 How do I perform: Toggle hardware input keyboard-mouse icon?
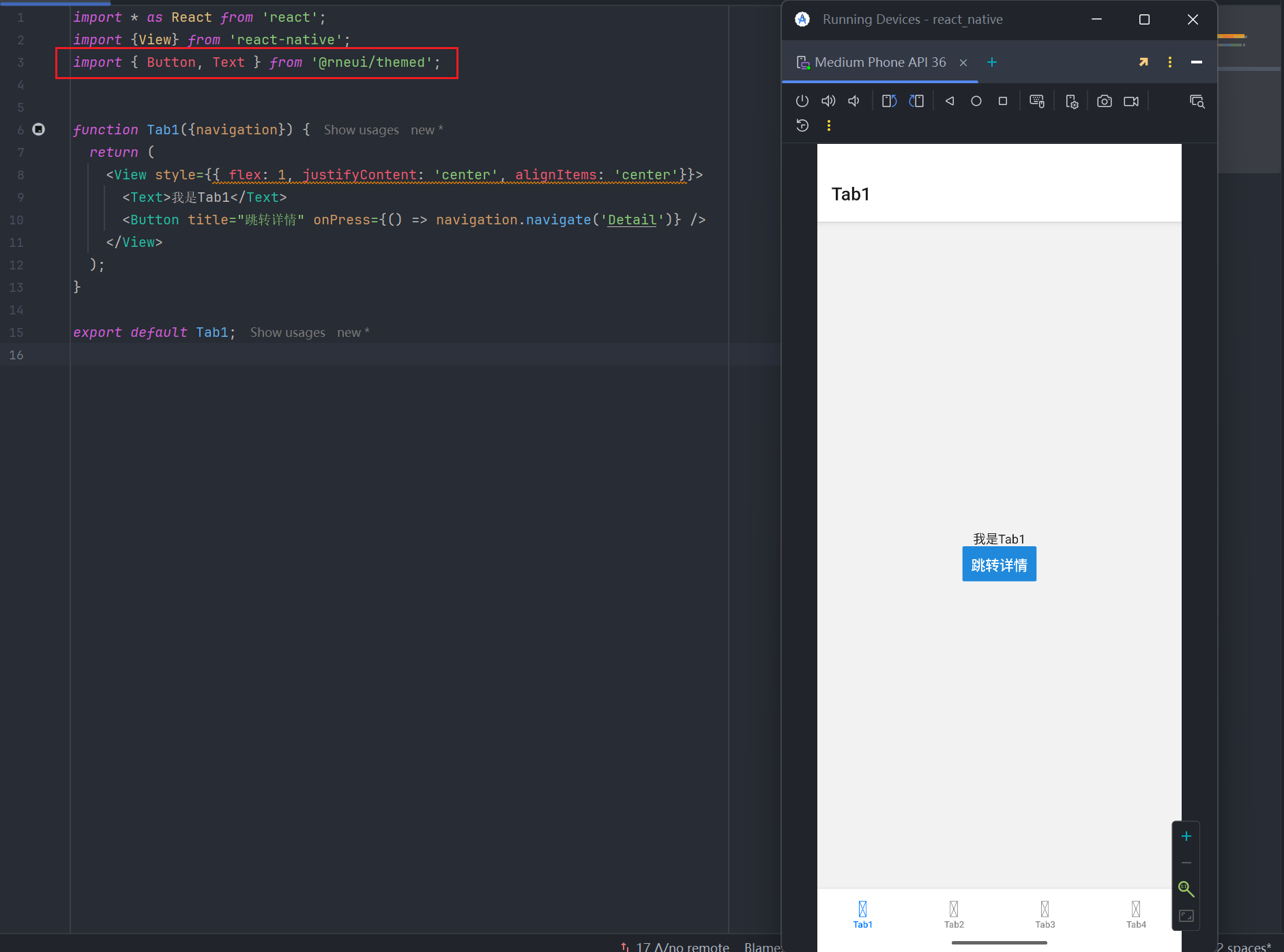tap(1037, 101)
